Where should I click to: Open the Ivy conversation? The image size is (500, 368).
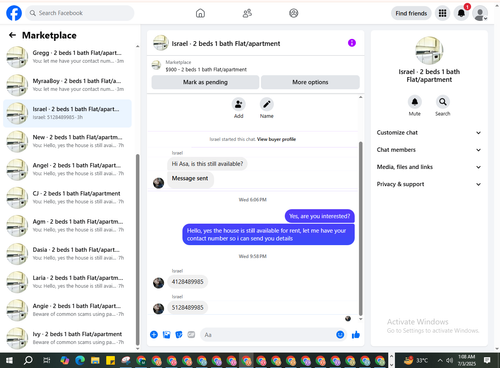[67, 338]
